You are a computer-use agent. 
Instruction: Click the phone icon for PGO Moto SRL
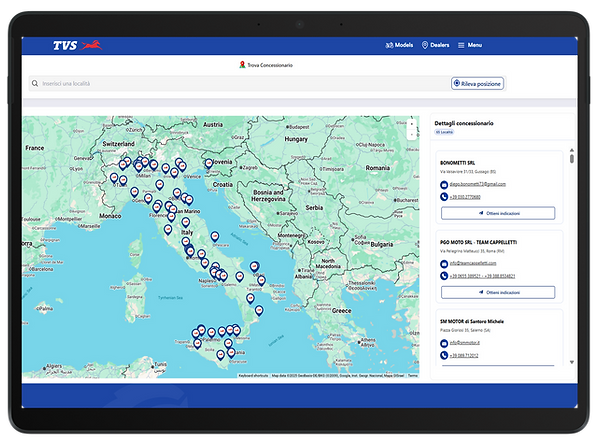444,276
